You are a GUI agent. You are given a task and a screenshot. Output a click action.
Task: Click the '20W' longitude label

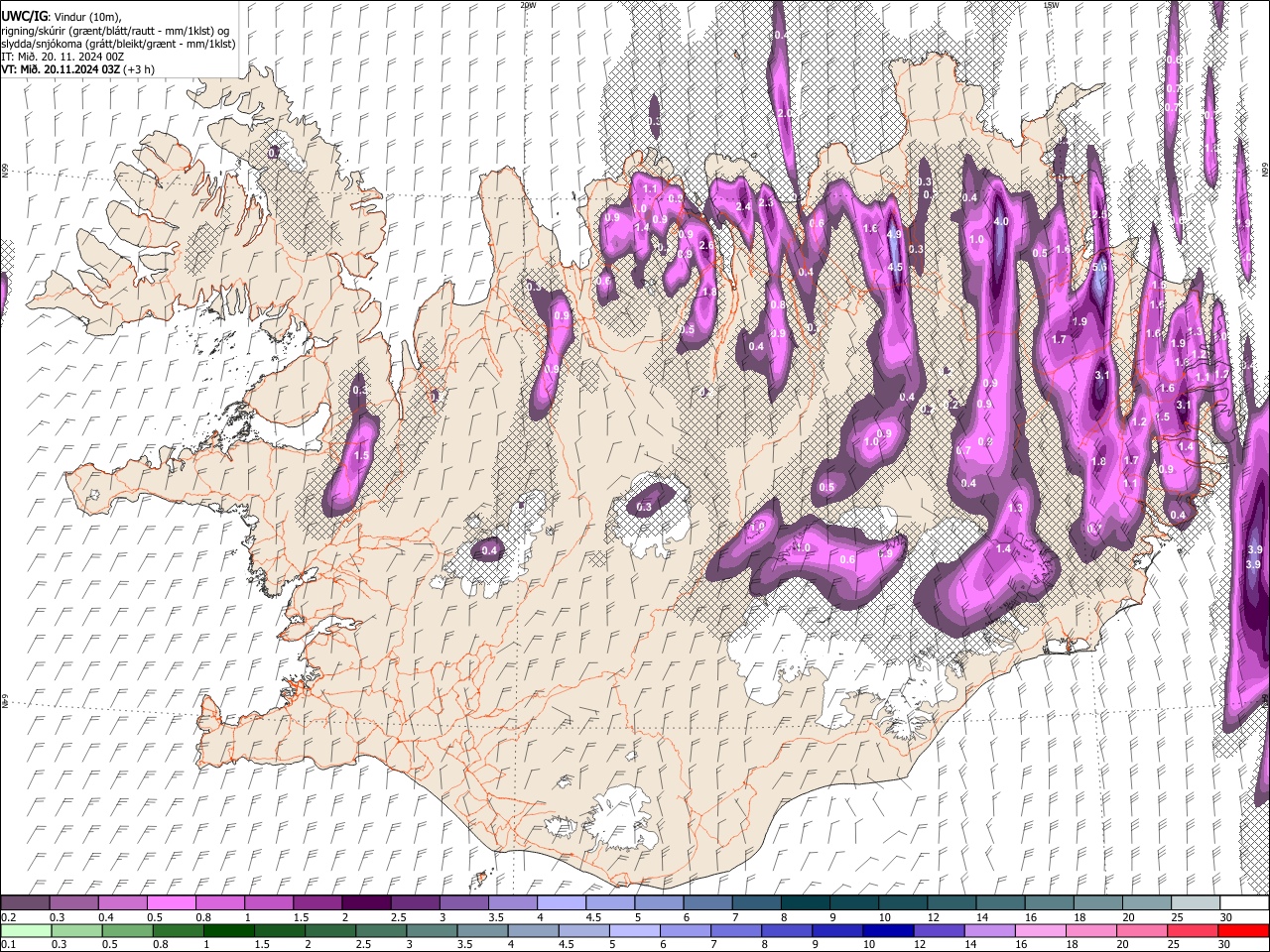[528, 5]
